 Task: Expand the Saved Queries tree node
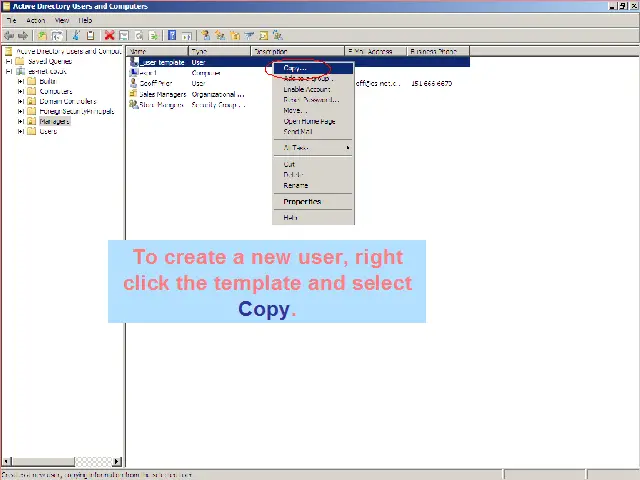9,61
